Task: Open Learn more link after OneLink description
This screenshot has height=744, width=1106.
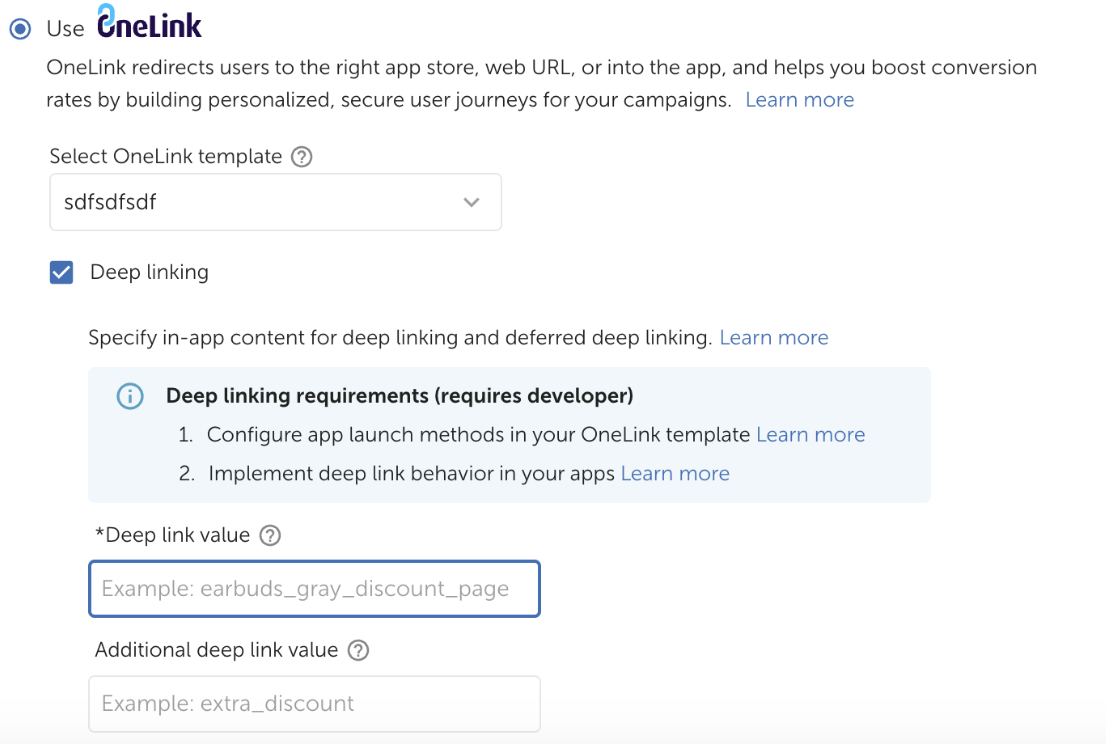Action: pyautogui.click(x=799, y=100)
